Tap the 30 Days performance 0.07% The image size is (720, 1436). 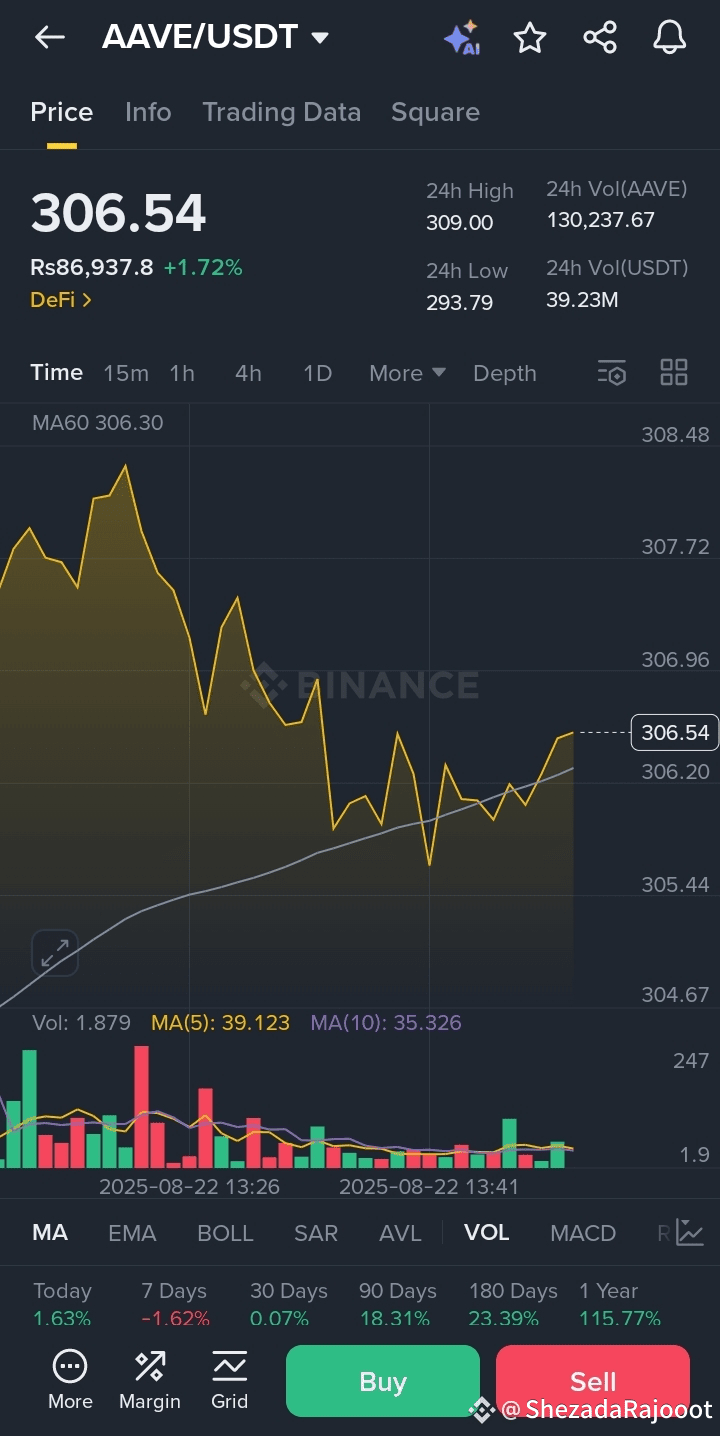point(279,1318)
